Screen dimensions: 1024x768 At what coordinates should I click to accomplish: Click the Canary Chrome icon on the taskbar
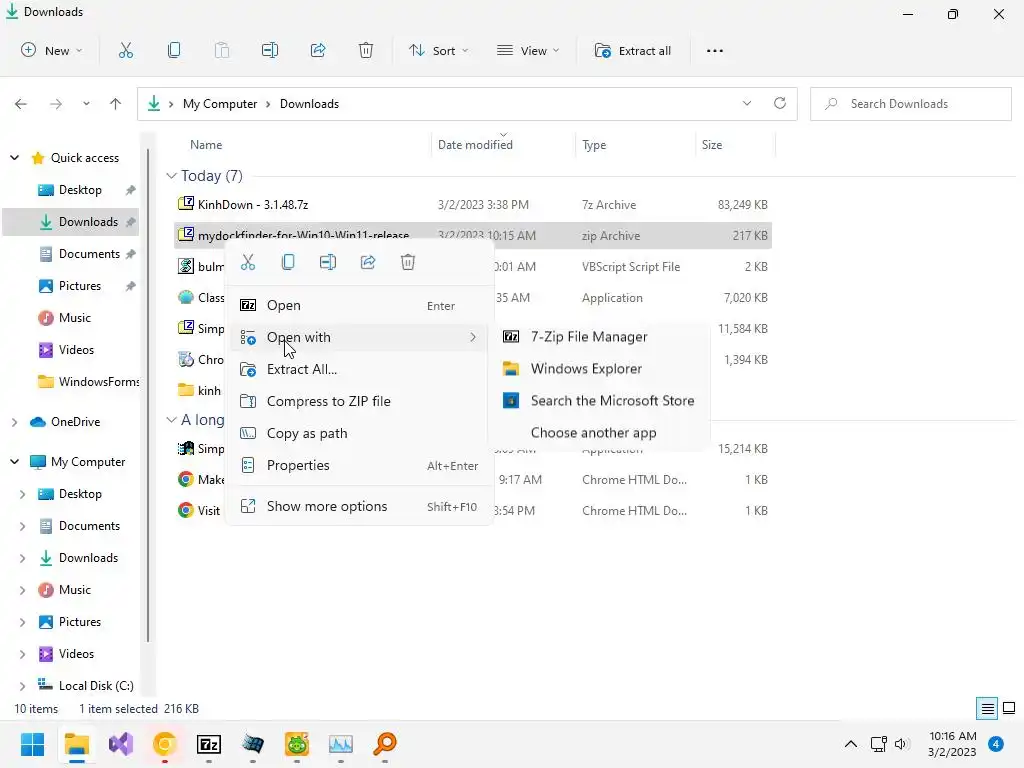pyautogui.click(x=165, y=744)
